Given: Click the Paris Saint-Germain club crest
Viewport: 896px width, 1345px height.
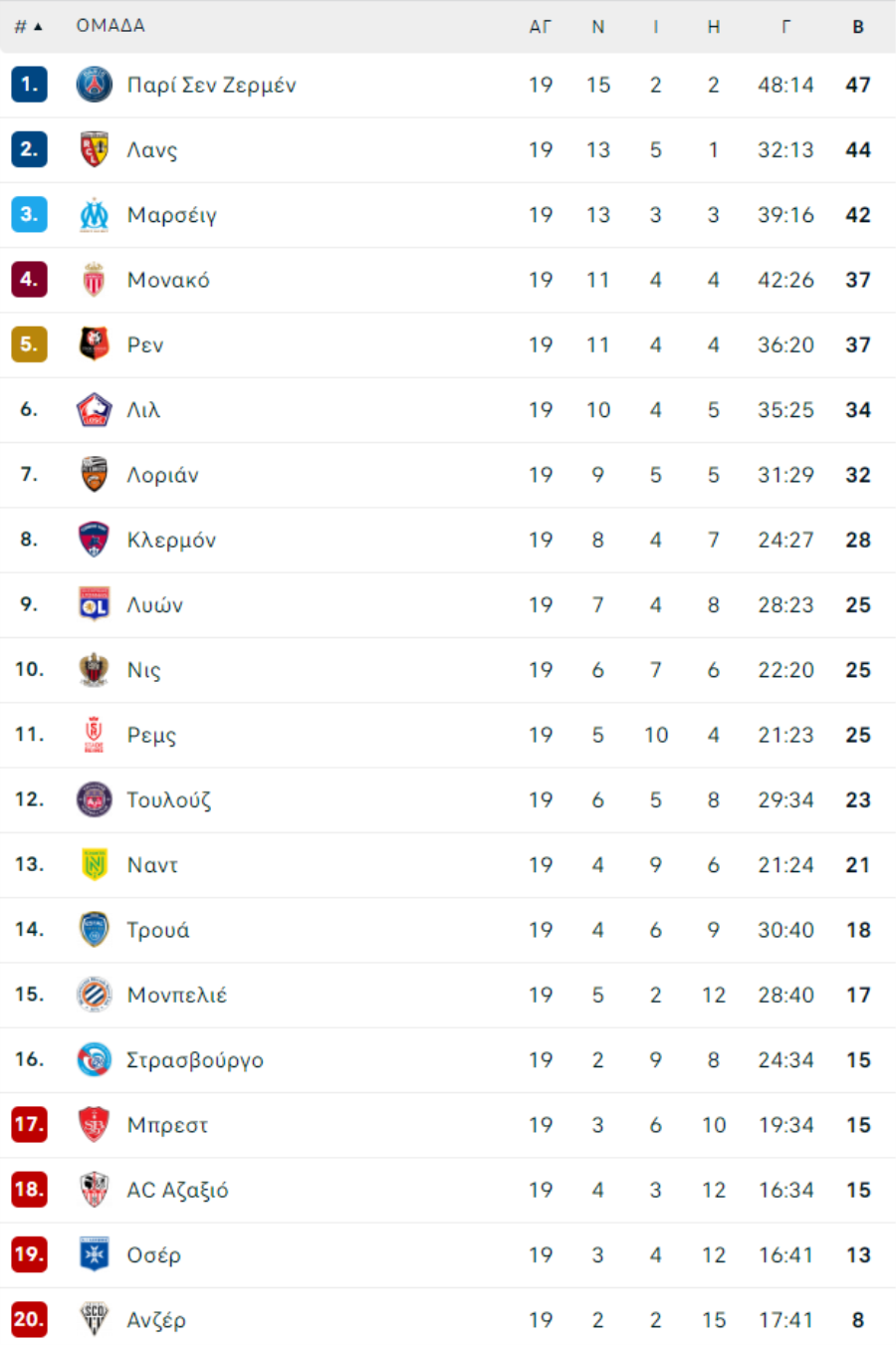Looking at the screenshot, I should point(95,85).
